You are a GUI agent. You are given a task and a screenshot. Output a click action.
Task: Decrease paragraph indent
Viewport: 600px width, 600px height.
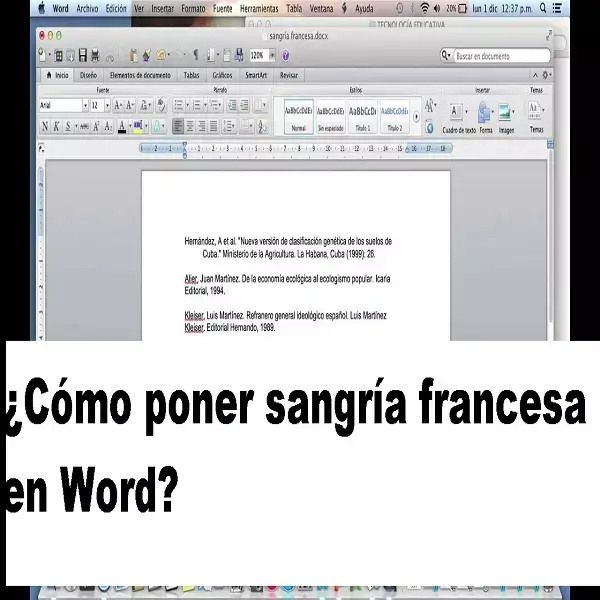232,105
